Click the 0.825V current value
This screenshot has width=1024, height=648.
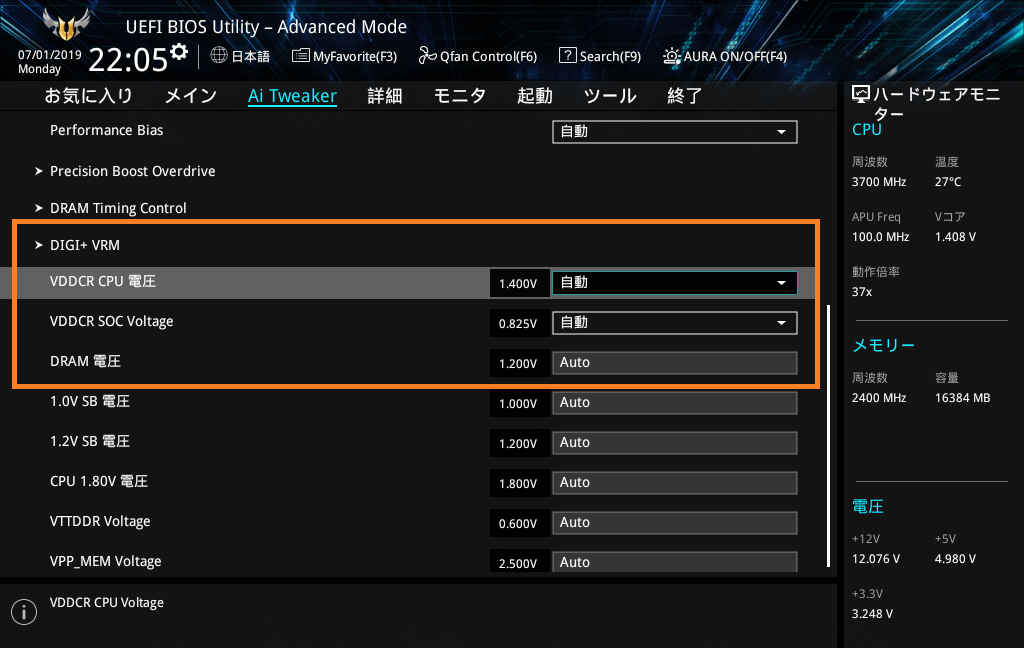pos(518,323)
